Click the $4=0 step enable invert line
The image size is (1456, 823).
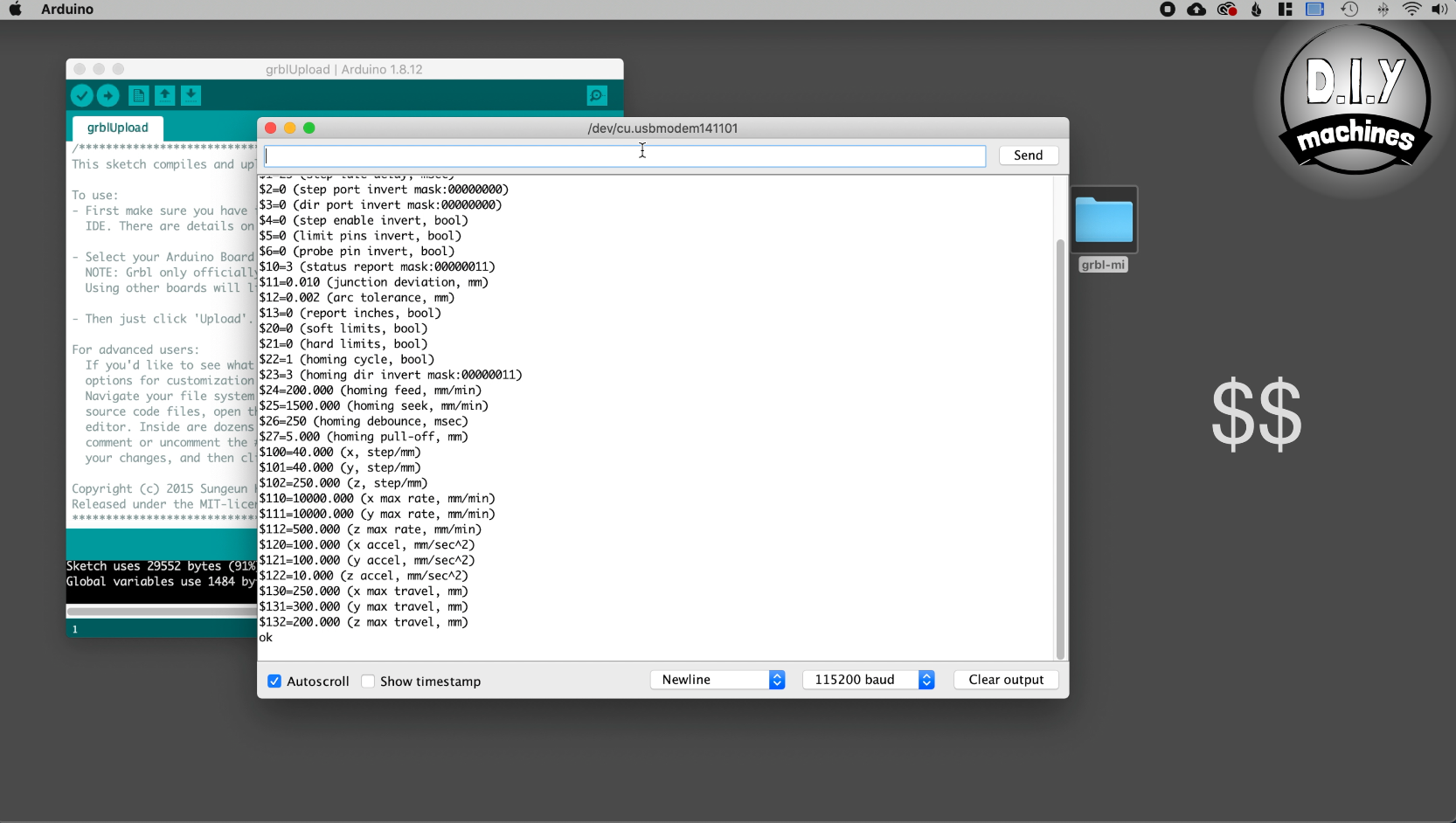(364, 221)
